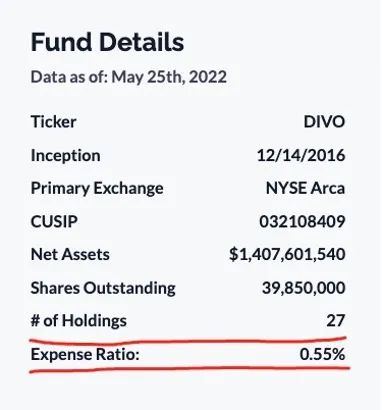Click the Ticker label

click(x=53, y=121)
